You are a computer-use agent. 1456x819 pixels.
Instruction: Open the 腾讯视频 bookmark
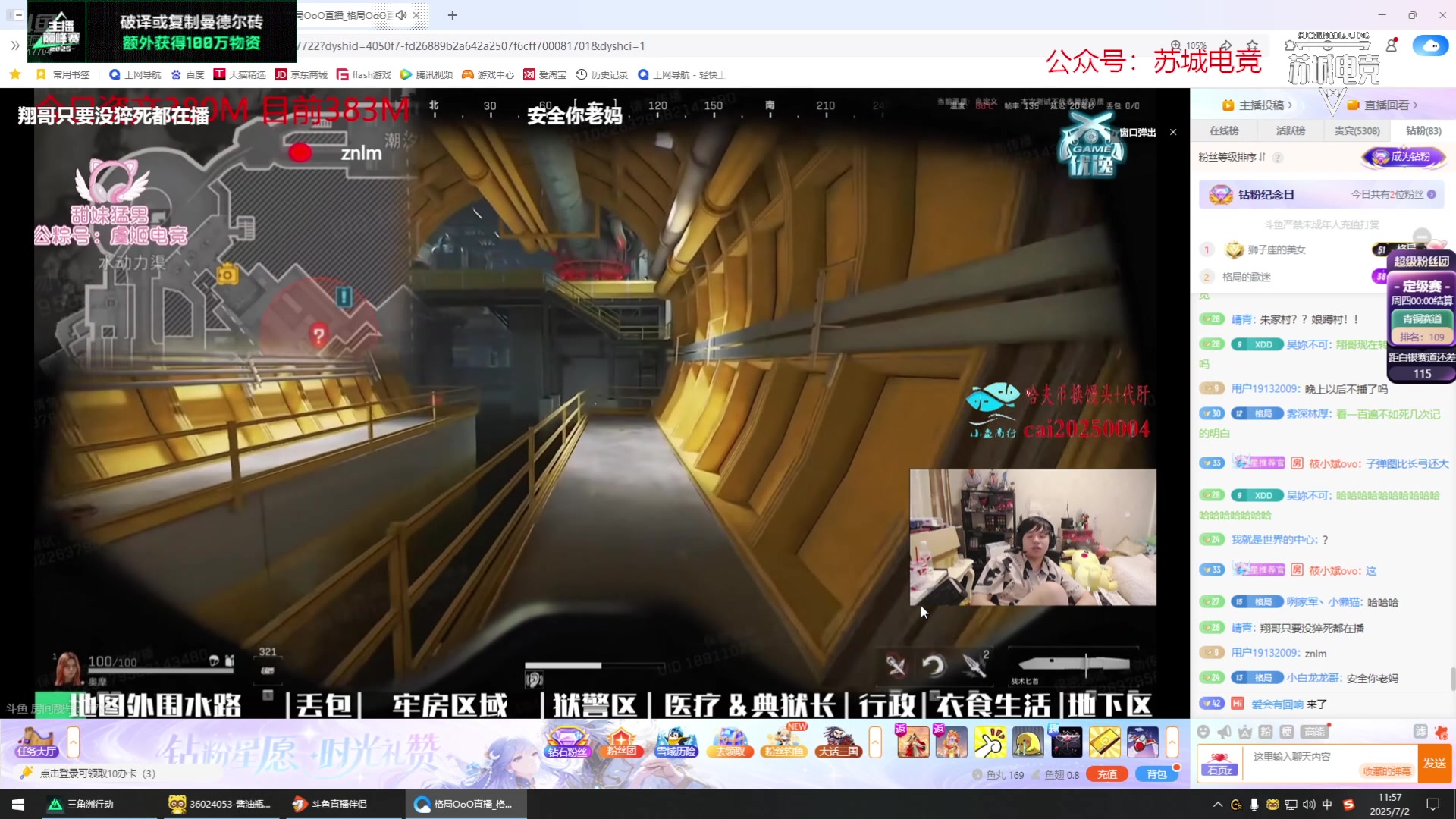(426, 74)
